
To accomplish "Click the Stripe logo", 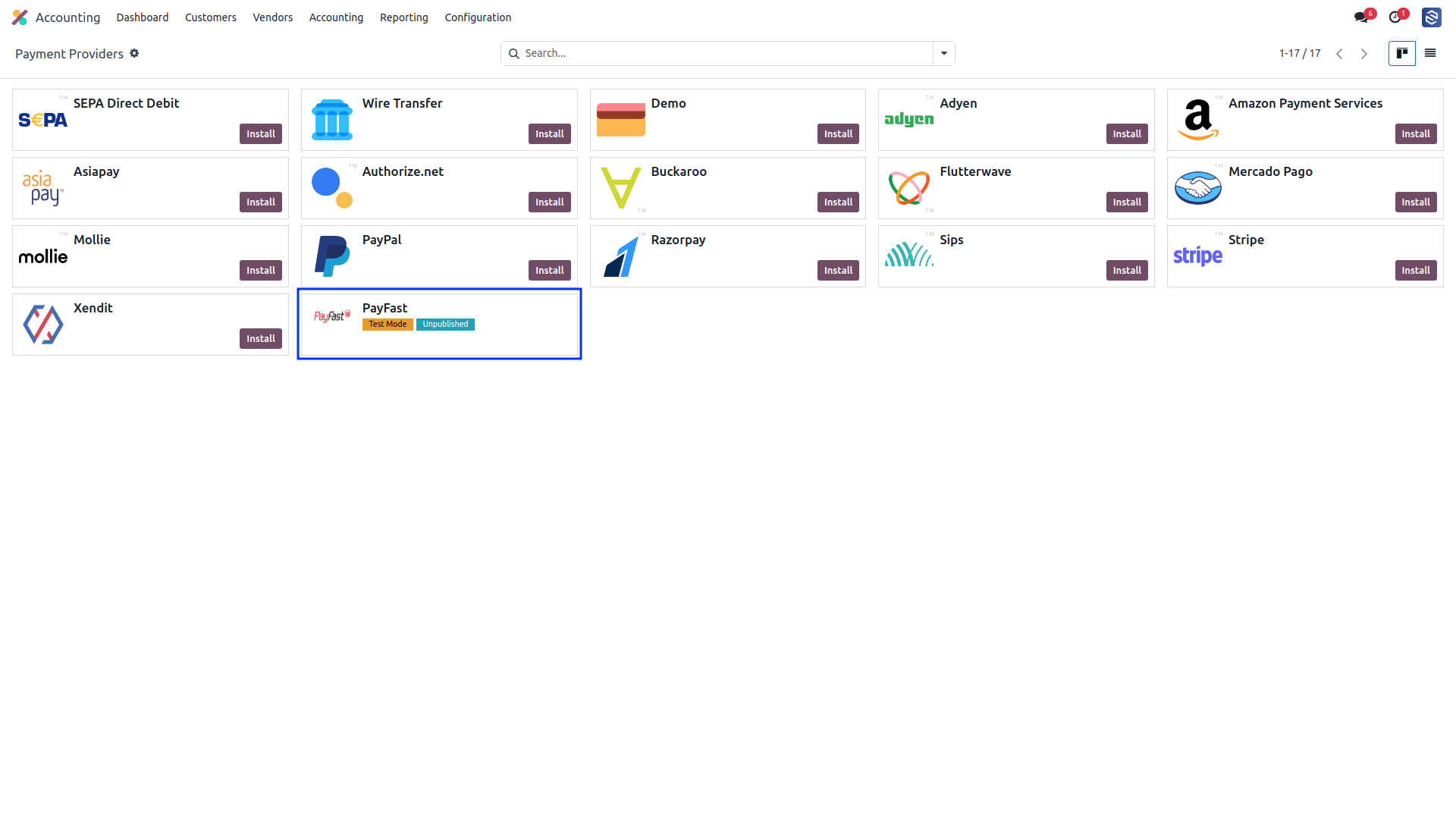I will tap(1198, 256).
